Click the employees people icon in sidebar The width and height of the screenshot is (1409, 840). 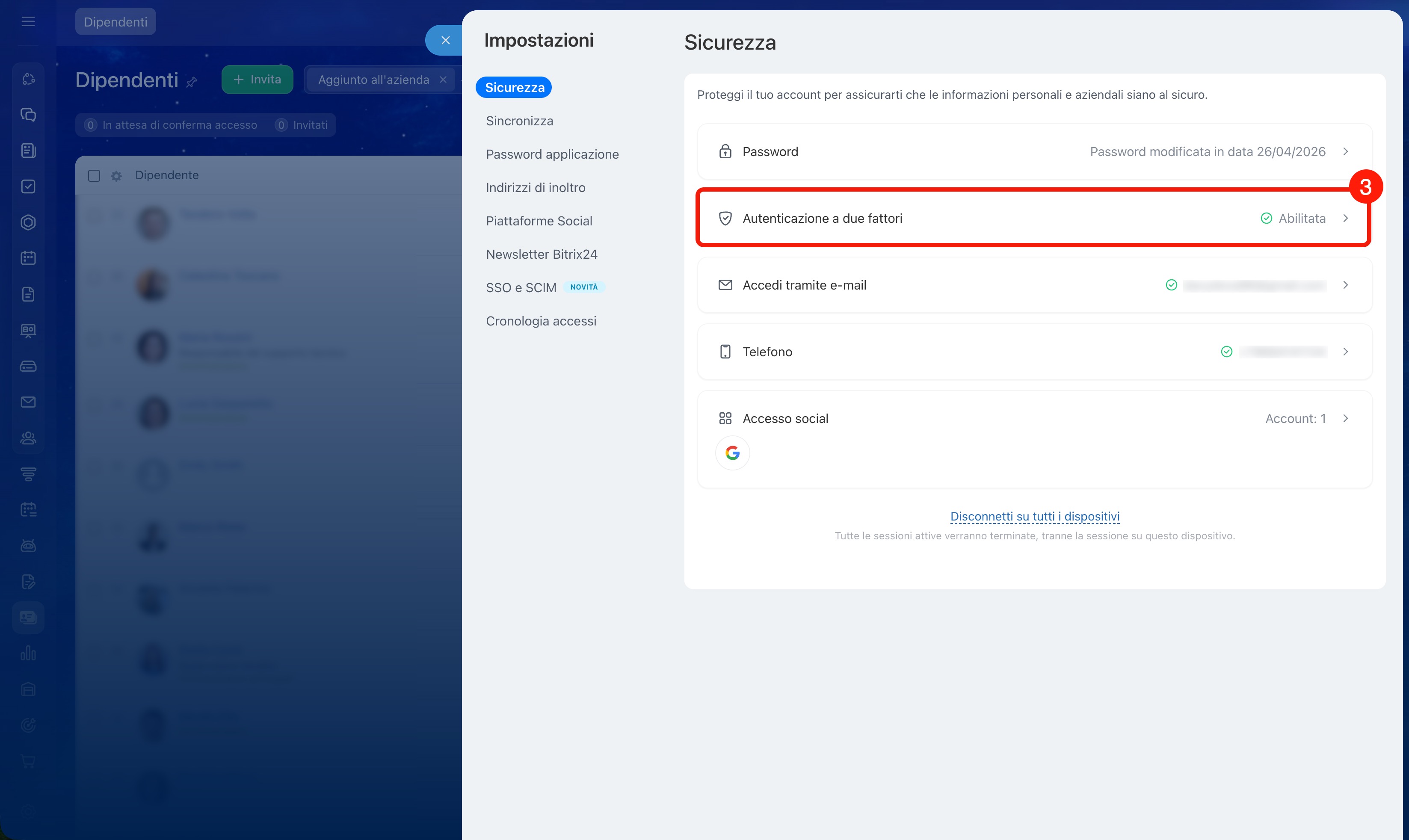pos(28,438)
